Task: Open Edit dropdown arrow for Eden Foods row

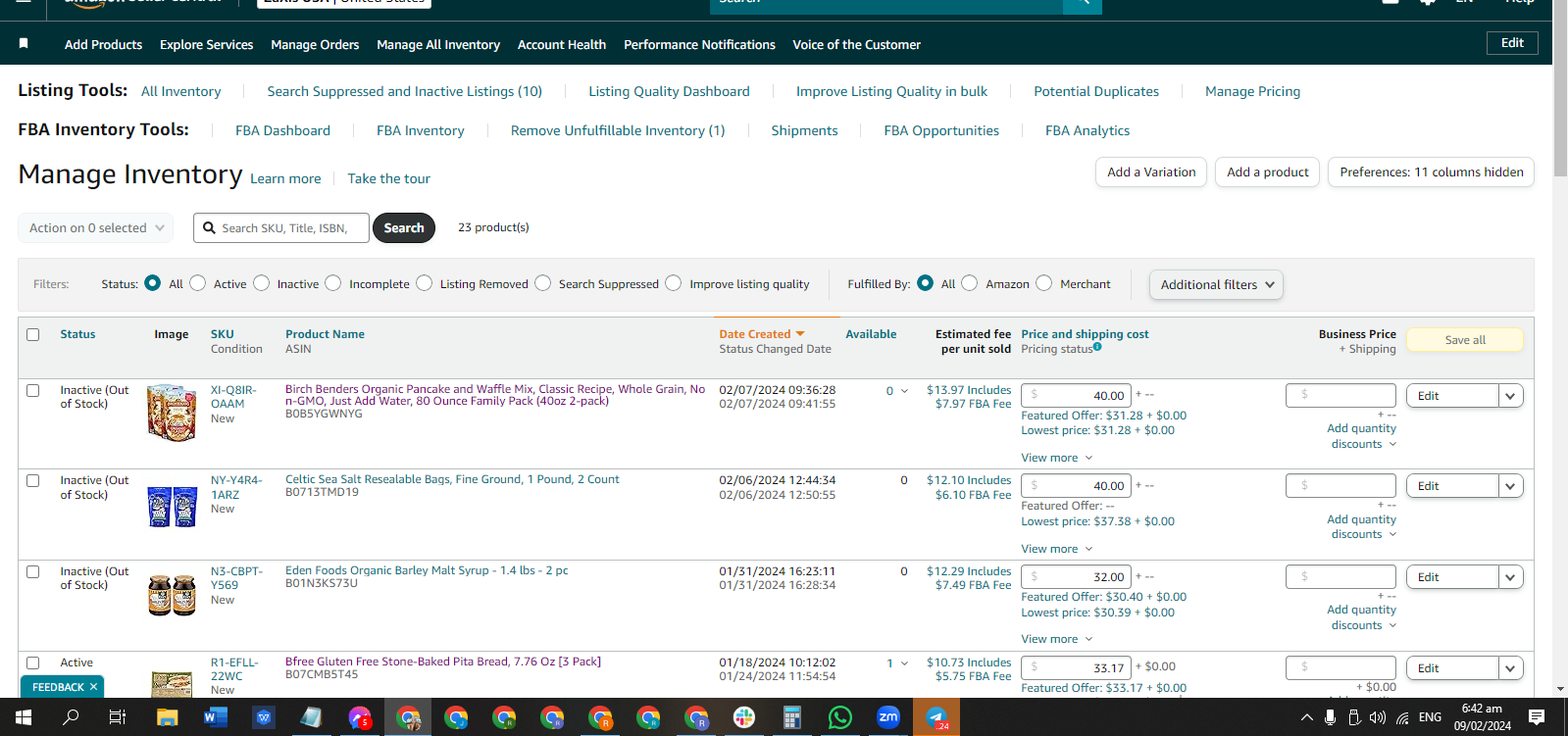Action: [x=1511, y=577]
